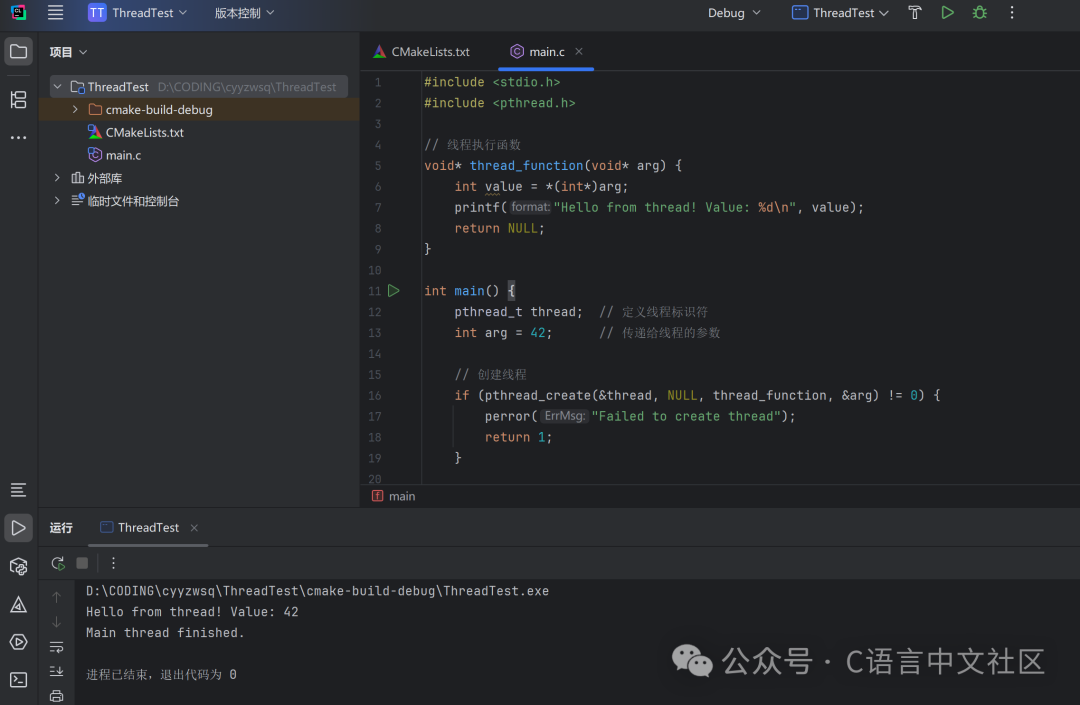Toggle soft-wrap in console output
1080x705 pixels.
coord(56,647)
